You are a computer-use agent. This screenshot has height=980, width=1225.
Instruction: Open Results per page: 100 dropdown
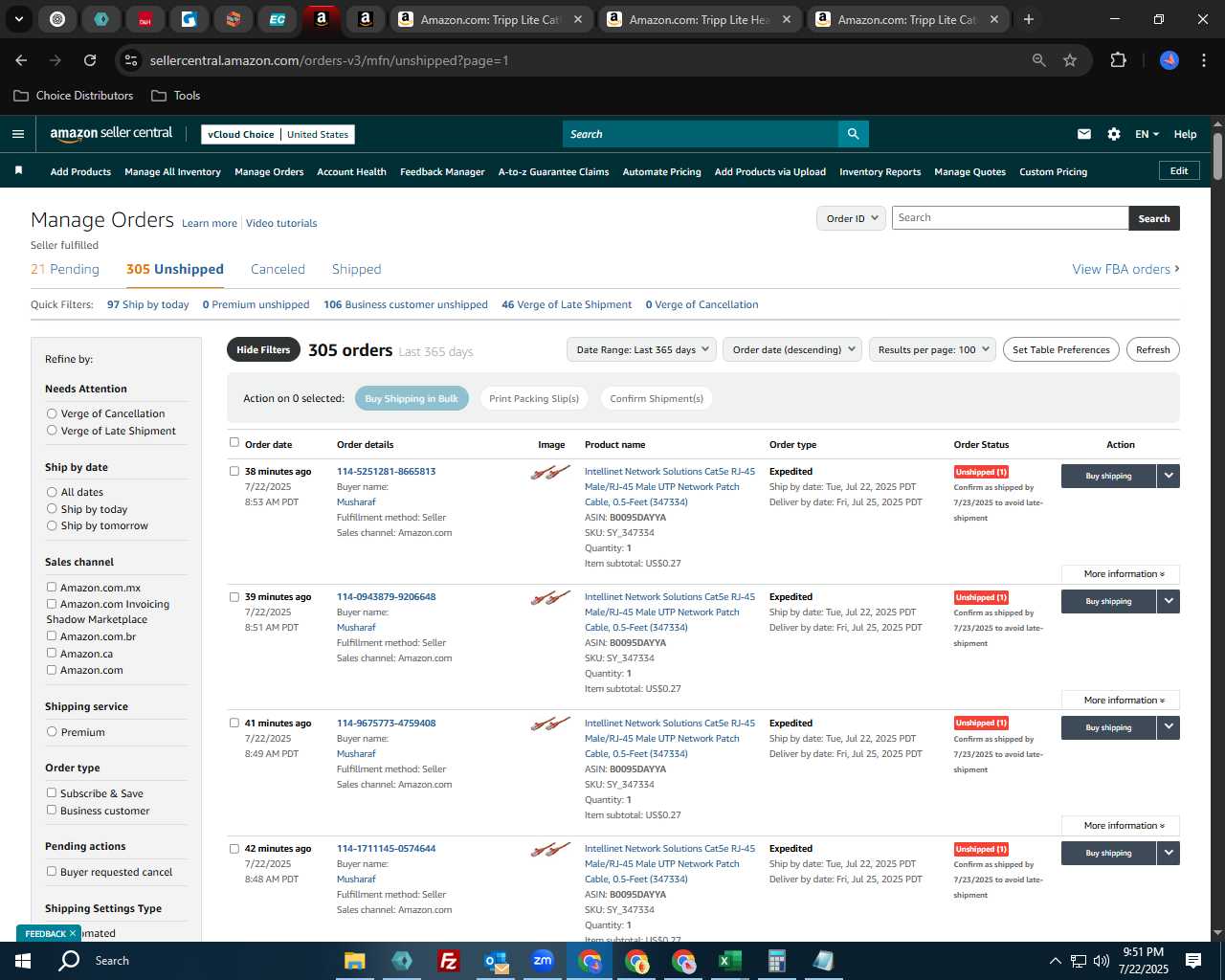point(933,349)
